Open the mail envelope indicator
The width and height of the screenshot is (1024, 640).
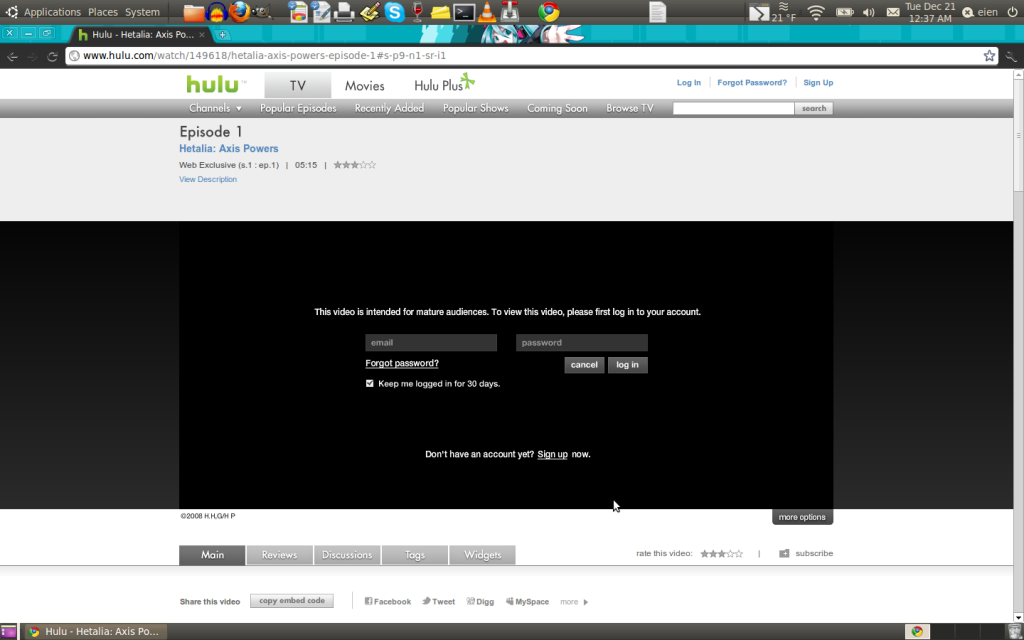click(x=893, y=12)
